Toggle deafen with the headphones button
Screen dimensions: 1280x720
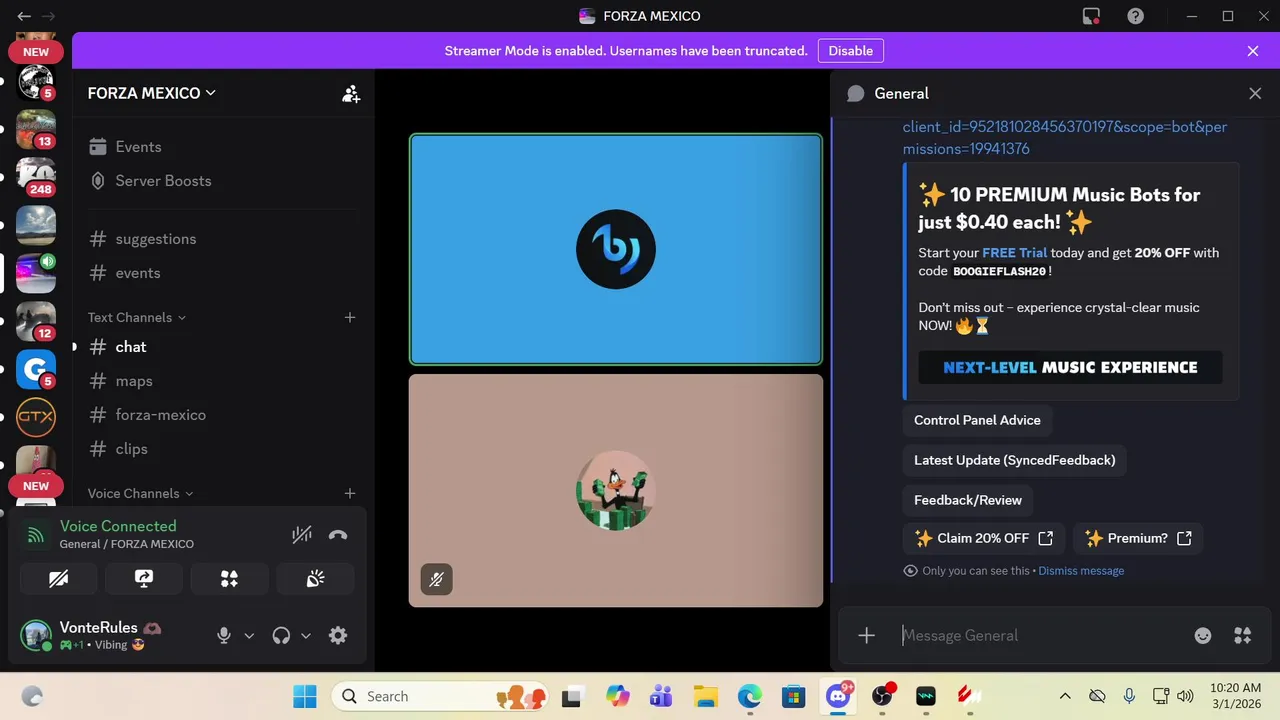(281, 635)
